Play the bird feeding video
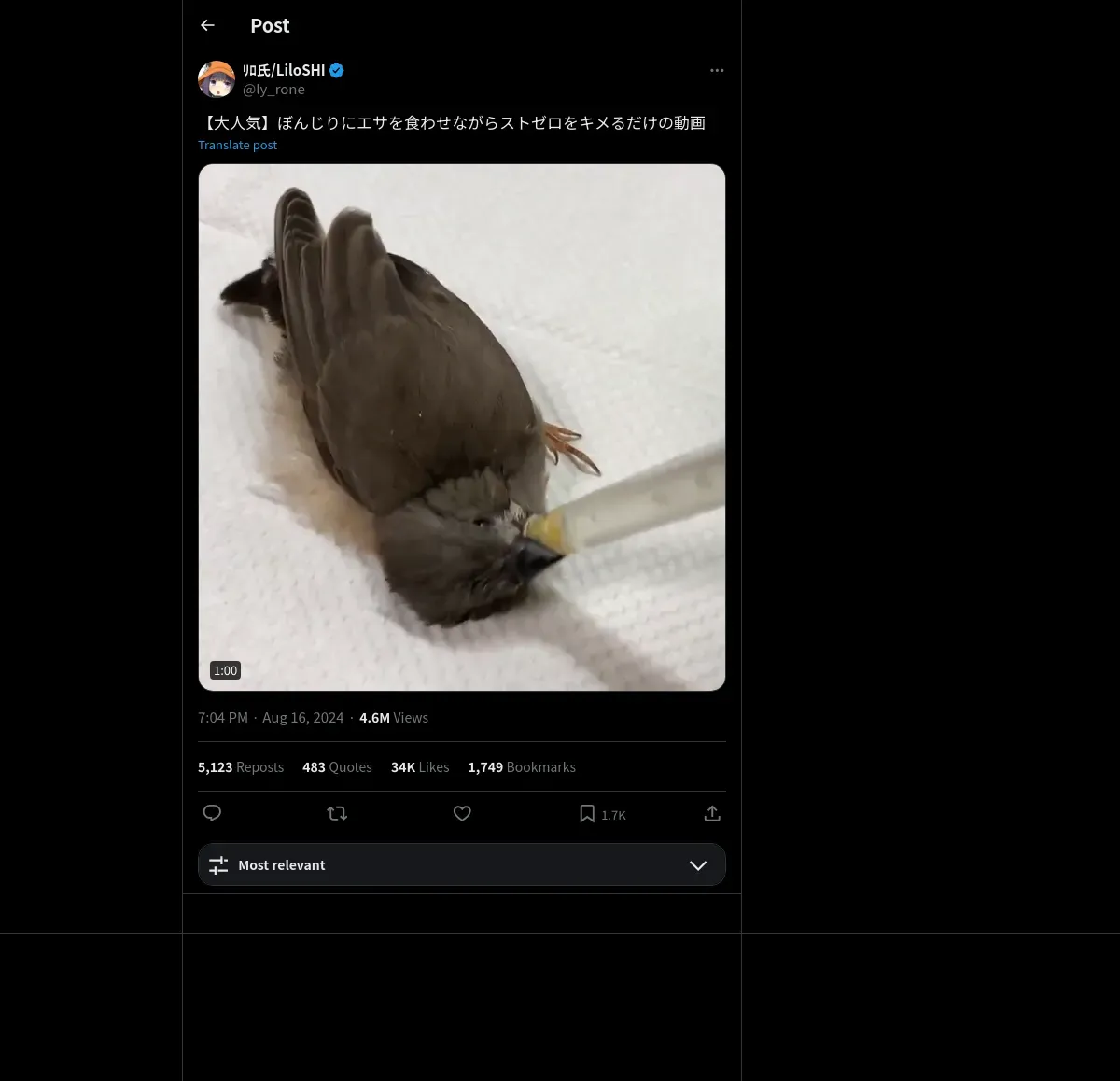 461,428
